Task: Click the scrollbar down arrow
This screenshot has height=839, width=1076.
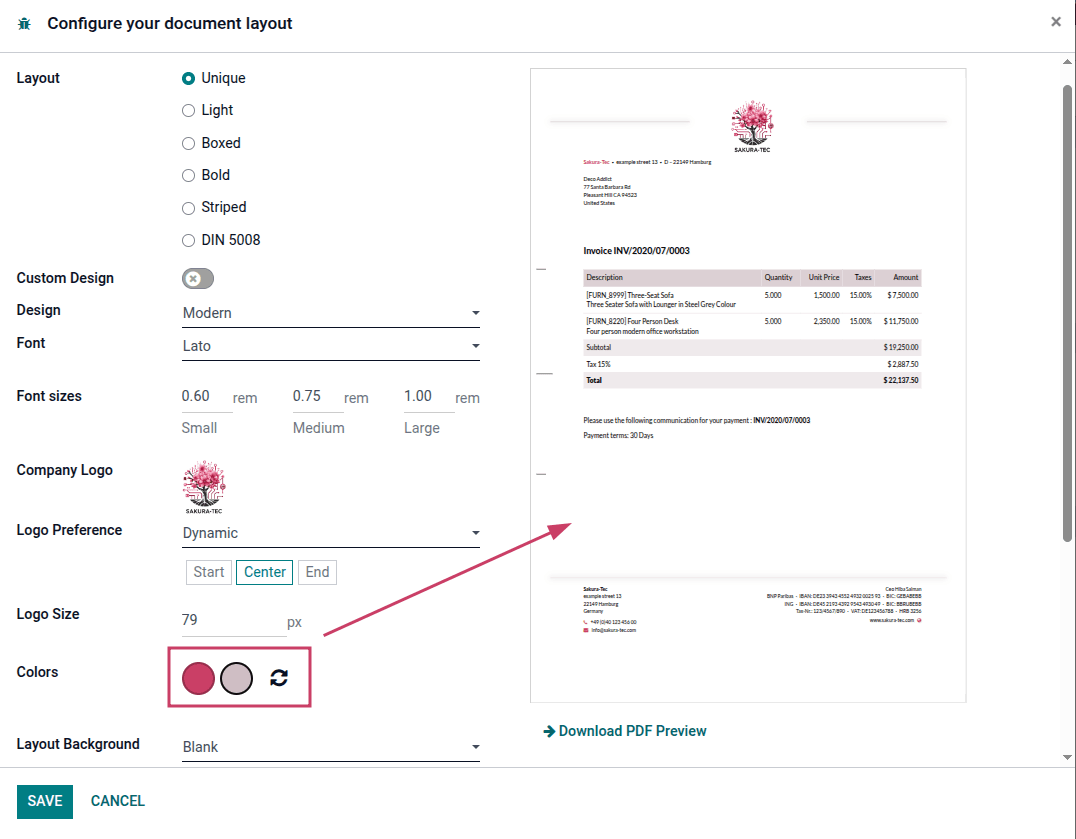Action: click(1067, 757)
